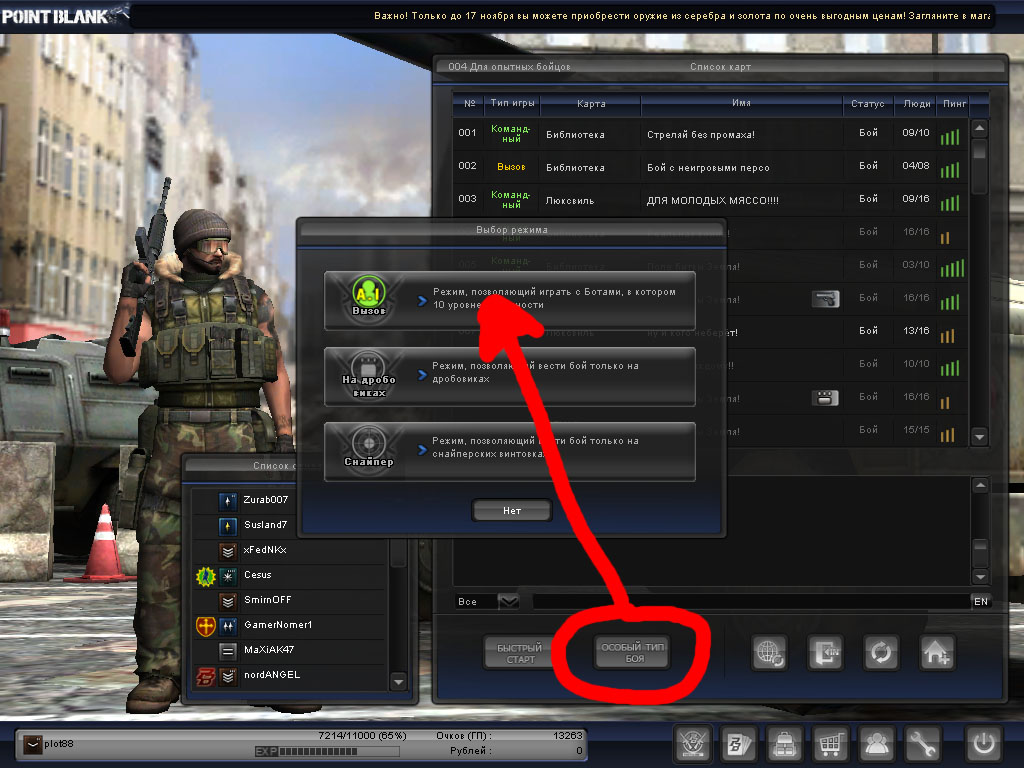The image size is (1024, 768).
Task: Click the red emblem beside nordANGEL
Action: click(206, 676)
